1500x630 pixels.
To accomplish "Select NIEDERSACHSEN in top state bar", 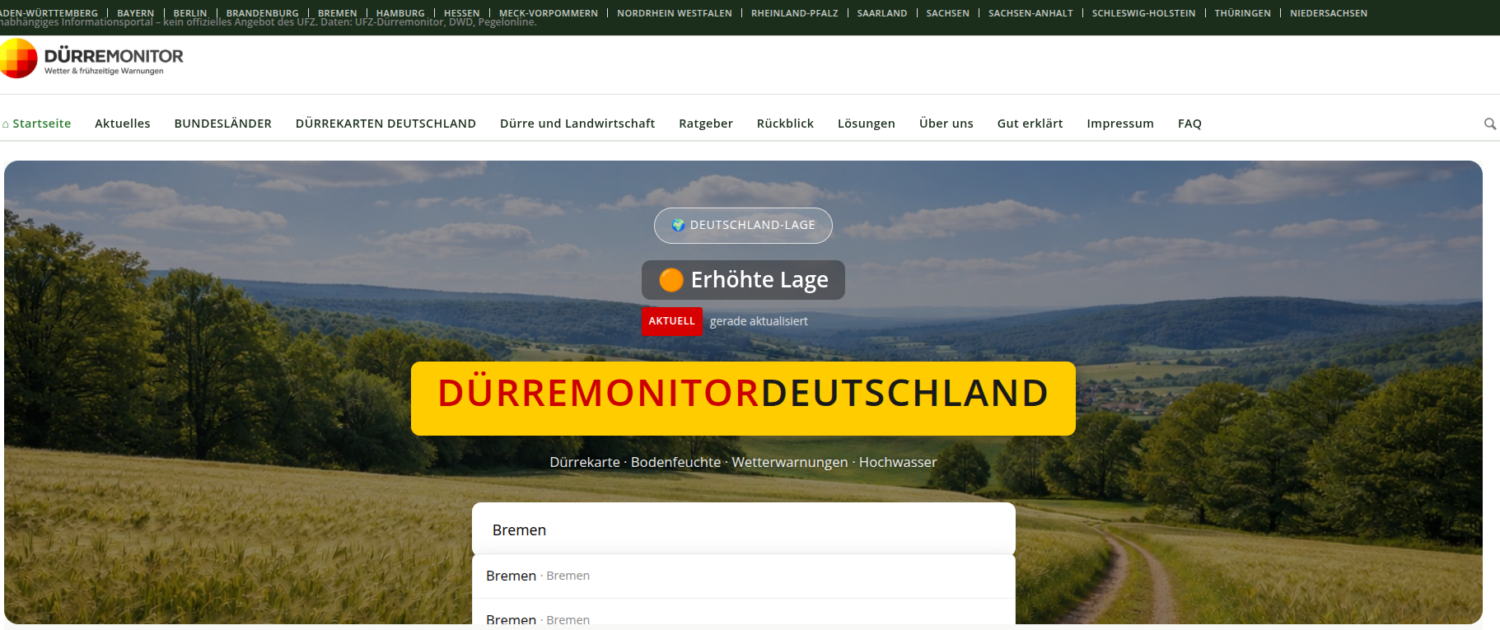I will click(x=1329, y=13).
